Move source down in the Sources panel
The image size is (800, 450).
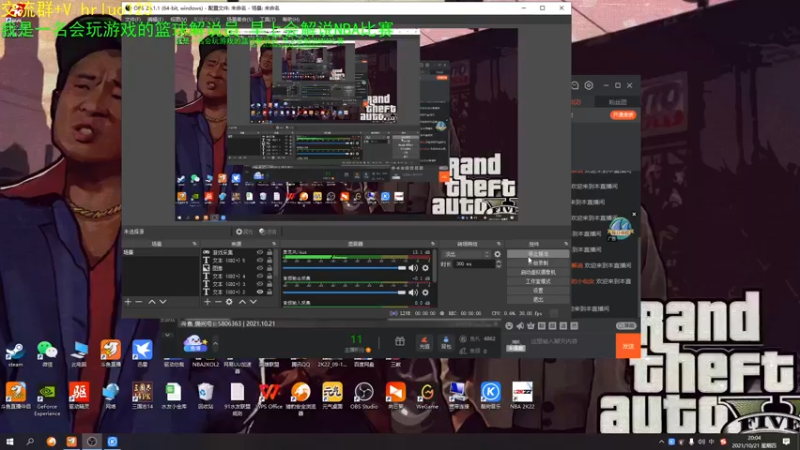point(253,302)
